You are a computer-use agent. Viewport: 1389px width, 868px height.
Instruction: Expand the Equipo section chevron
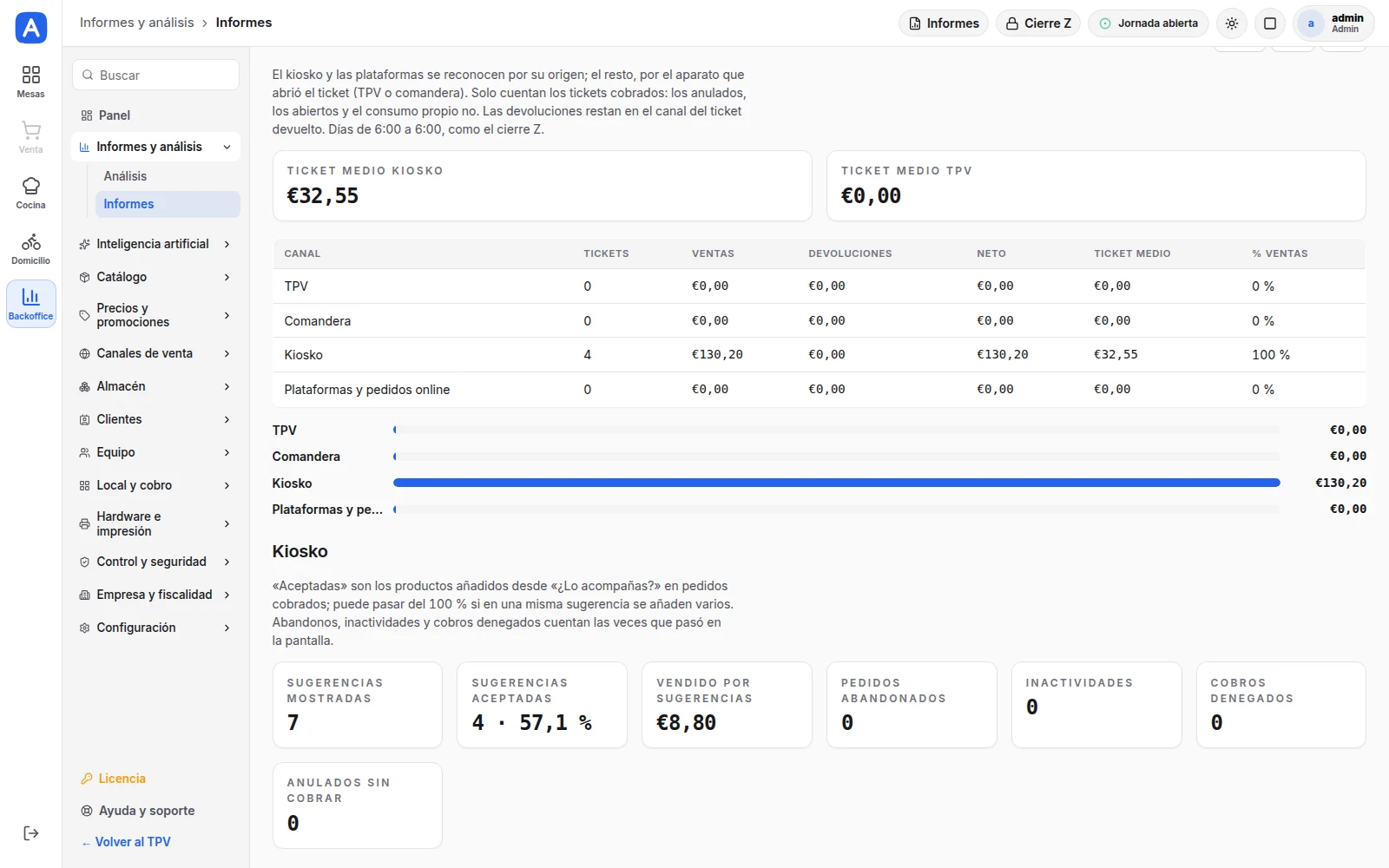coord(227,452)
